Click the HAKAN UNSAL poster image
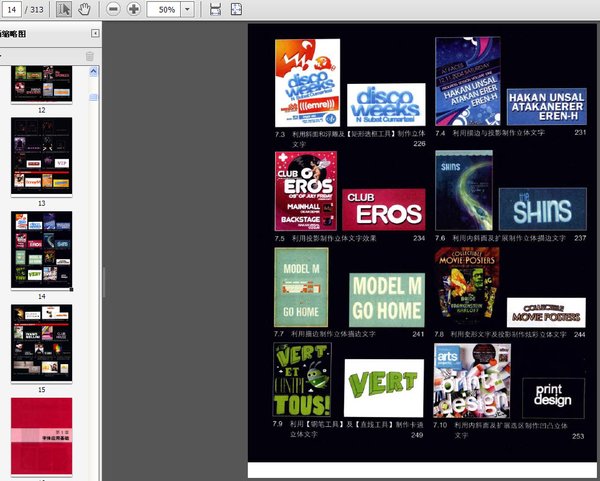Viewport: 600px width, 481px height. click(x=468, y=81)
